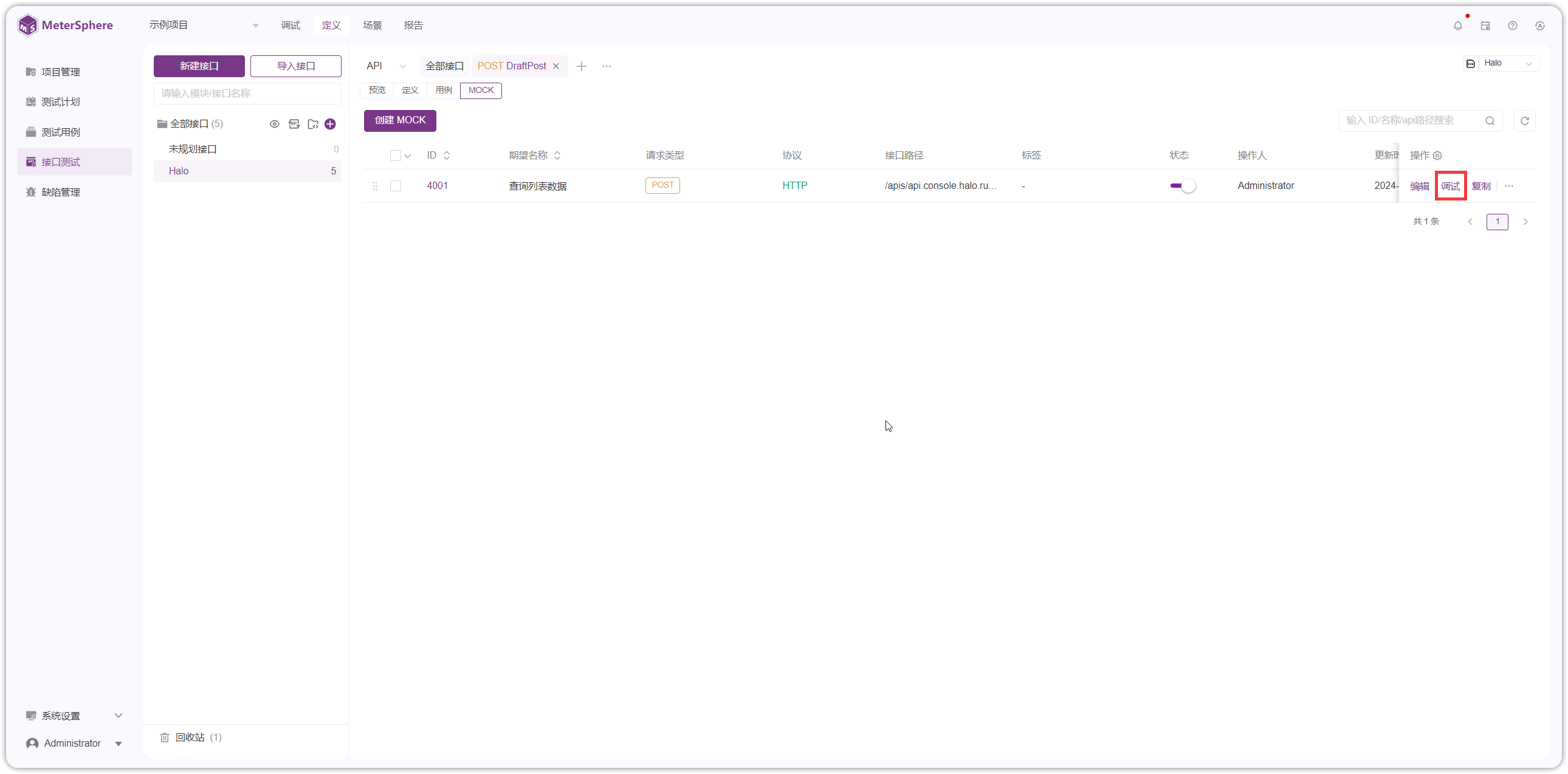
Task: Toggle the status switch for 查询列表数据
Action: tap(1182, 185)
